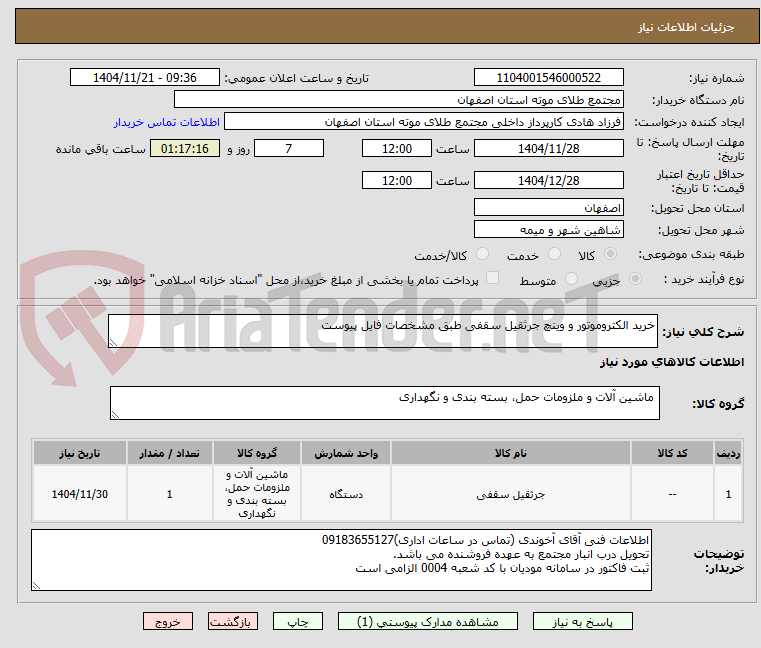Click the price validity time 12:00 field
This screenshot has width=761, height=648.
(x=397, y=181)
